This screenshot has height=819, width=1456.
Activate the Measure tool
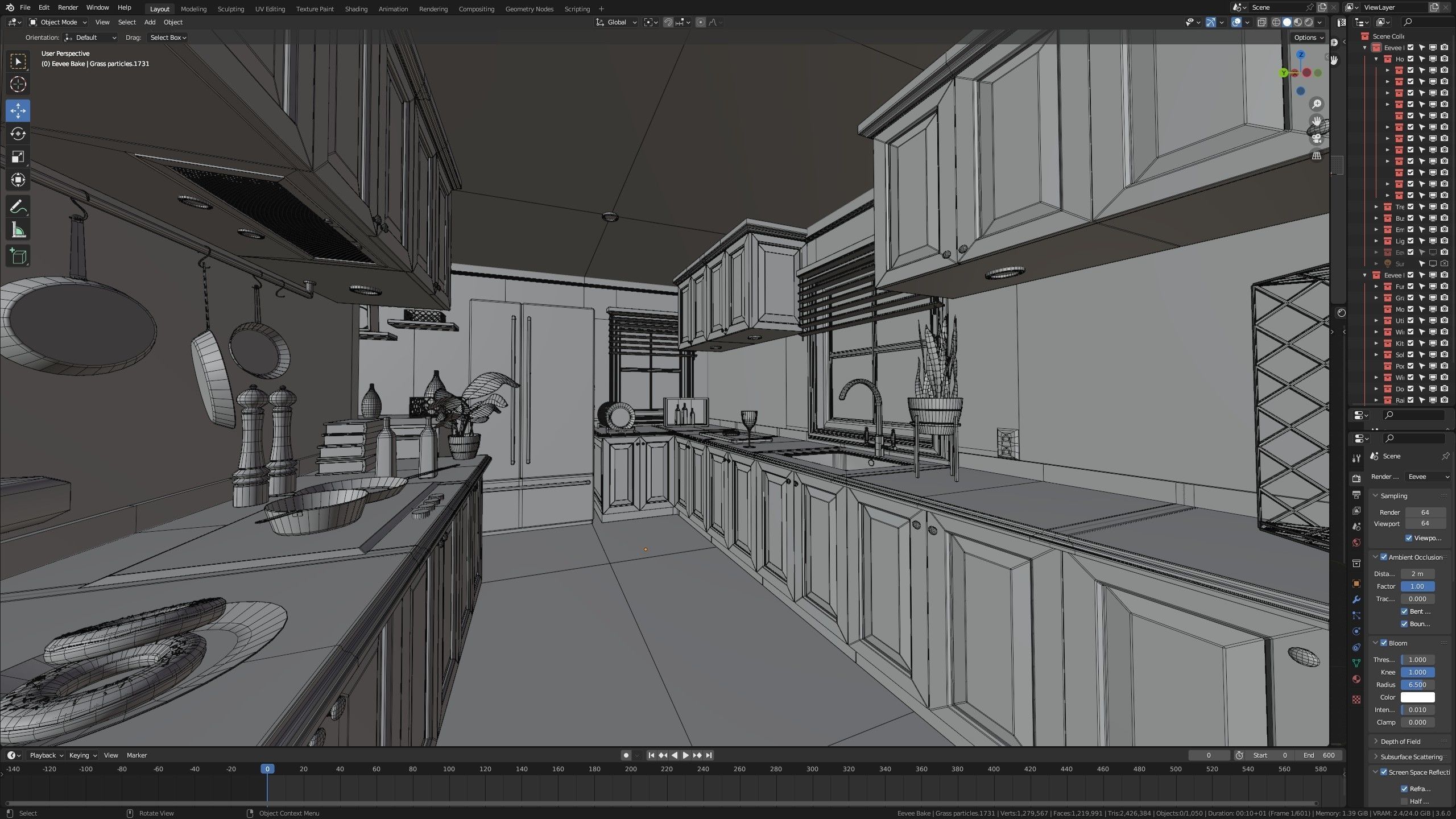[18, 230]
